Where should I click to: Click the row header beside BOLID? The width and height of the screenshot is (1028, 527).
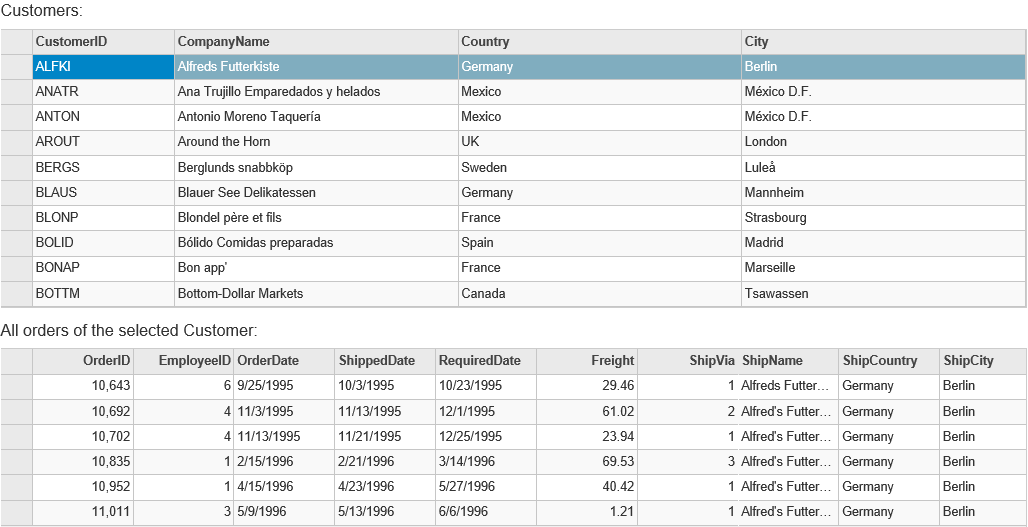pyautogui.click(x=16, y=243)
